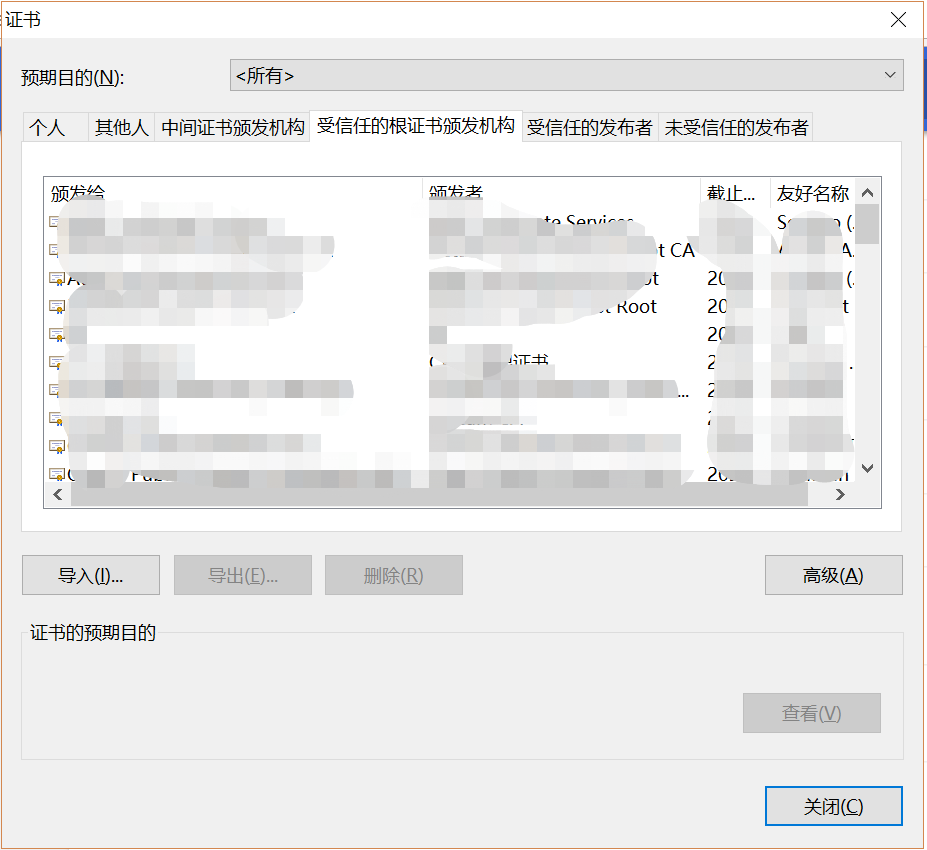This screenshot has height=850, width=927.
Task: Click the scroll-down arrow of the certificate list
Action: click(867, 467)
